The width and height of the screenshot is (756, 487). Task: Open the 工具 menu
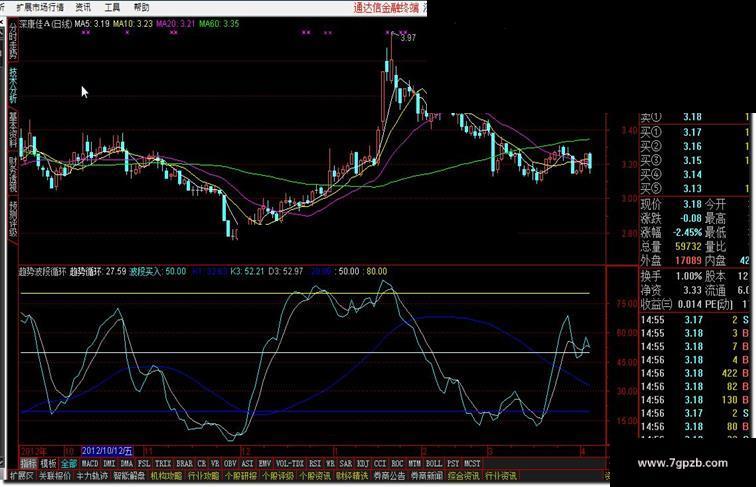click(x=112, y=7)
